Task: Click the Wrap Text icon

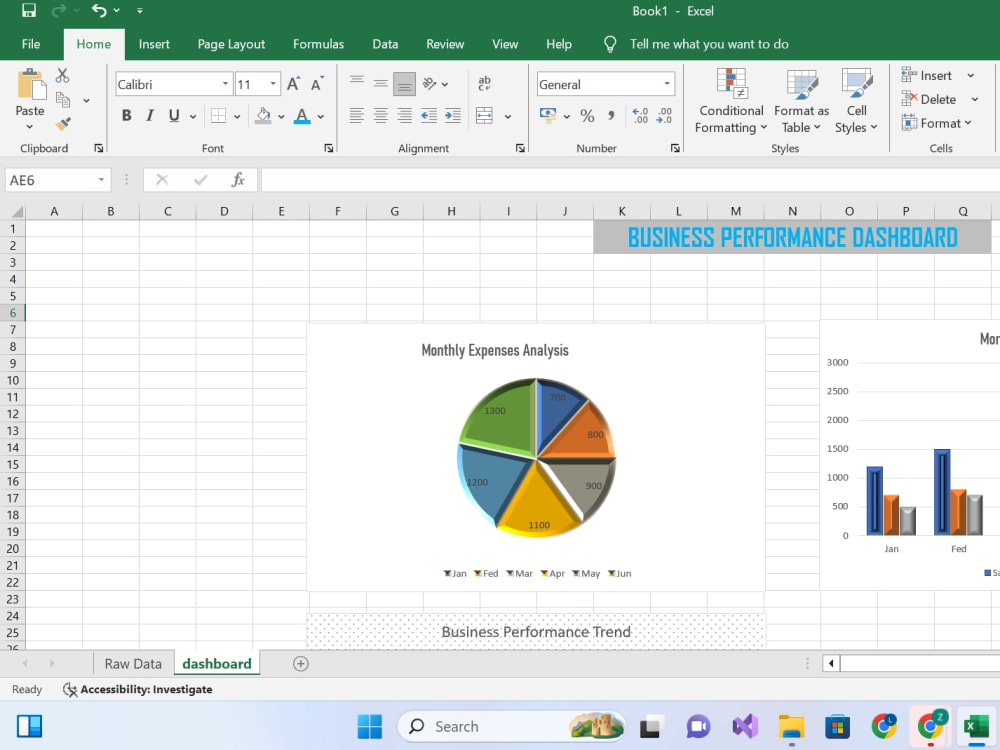Action: coord(485,84)
